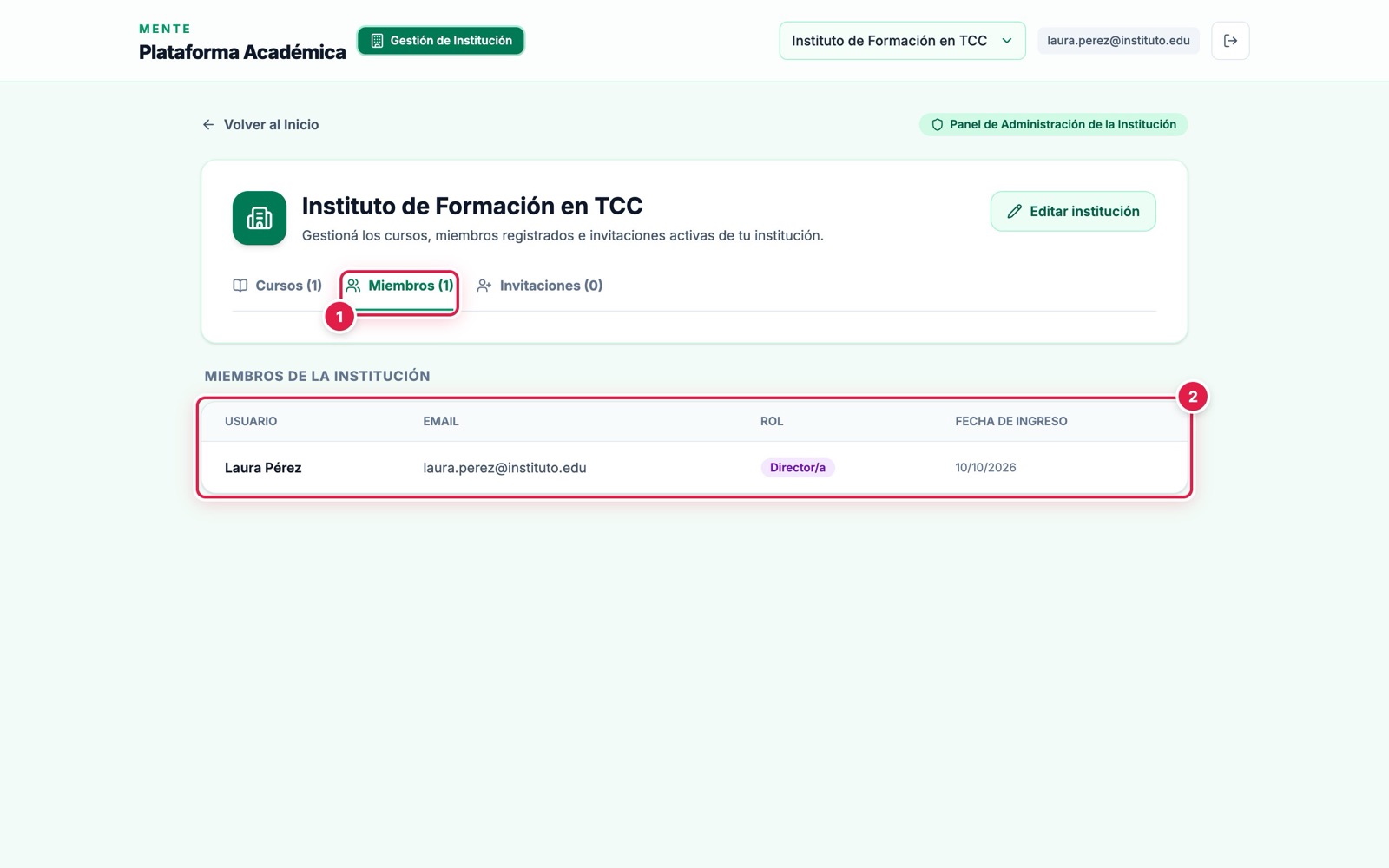The width and height of the screenshot is (1389, 868).
Task: Click the USUARIO column header
Action: click(x=251, y=422)
